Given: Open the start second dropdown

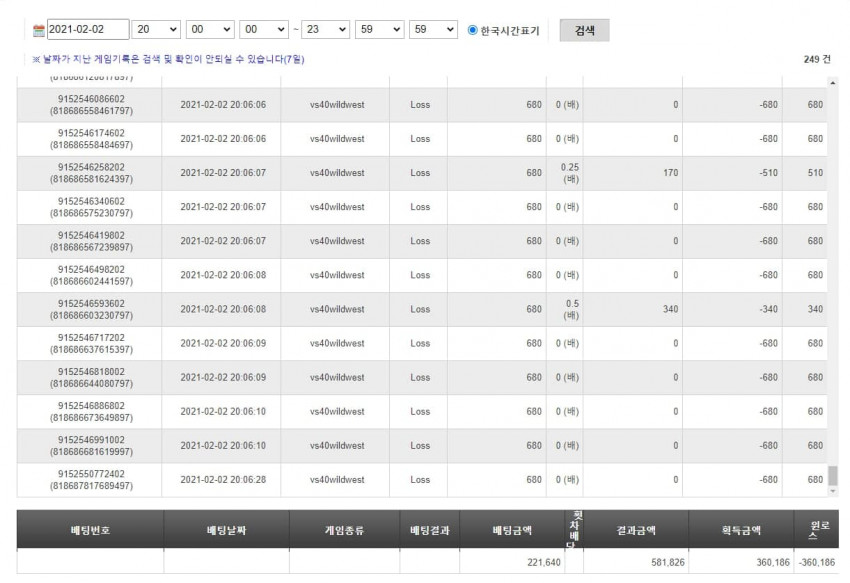Looking at the screenshot, I should [264, 29].
